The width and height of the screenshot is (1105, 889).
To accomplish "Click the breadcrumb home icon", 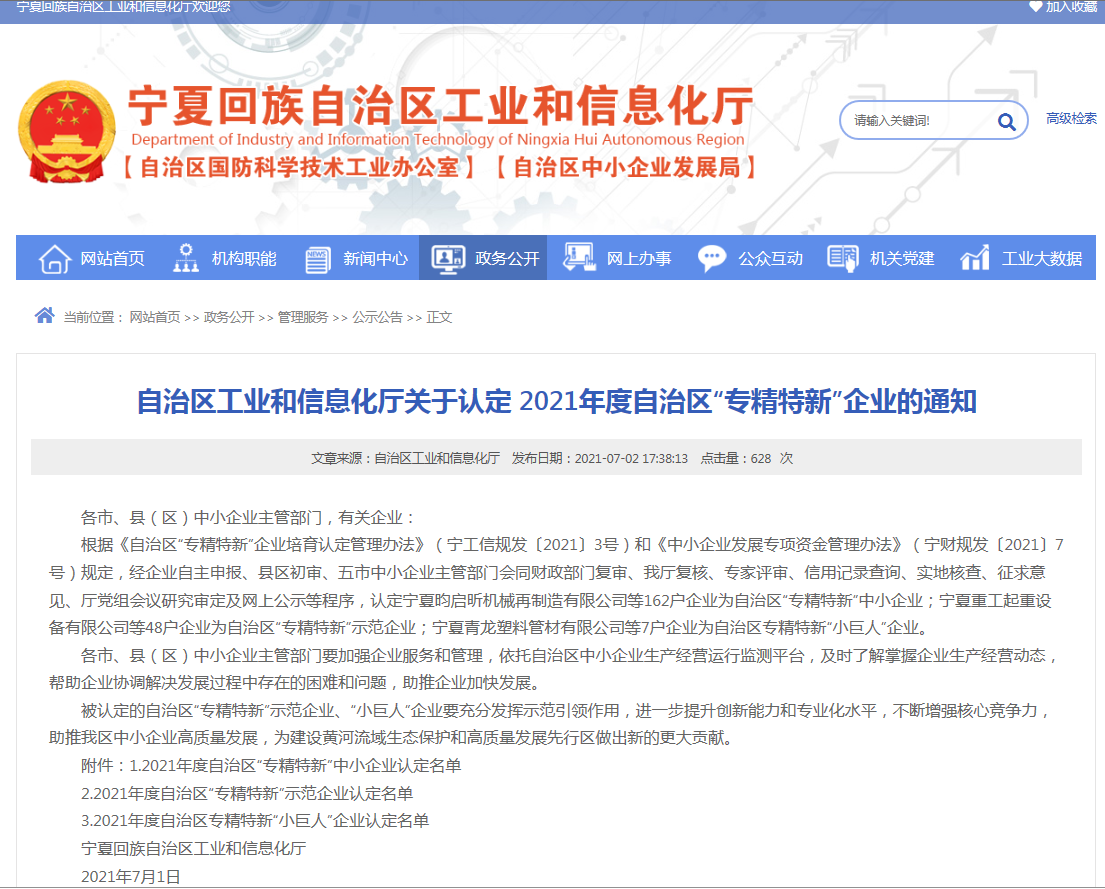I will tap(44, 316).
